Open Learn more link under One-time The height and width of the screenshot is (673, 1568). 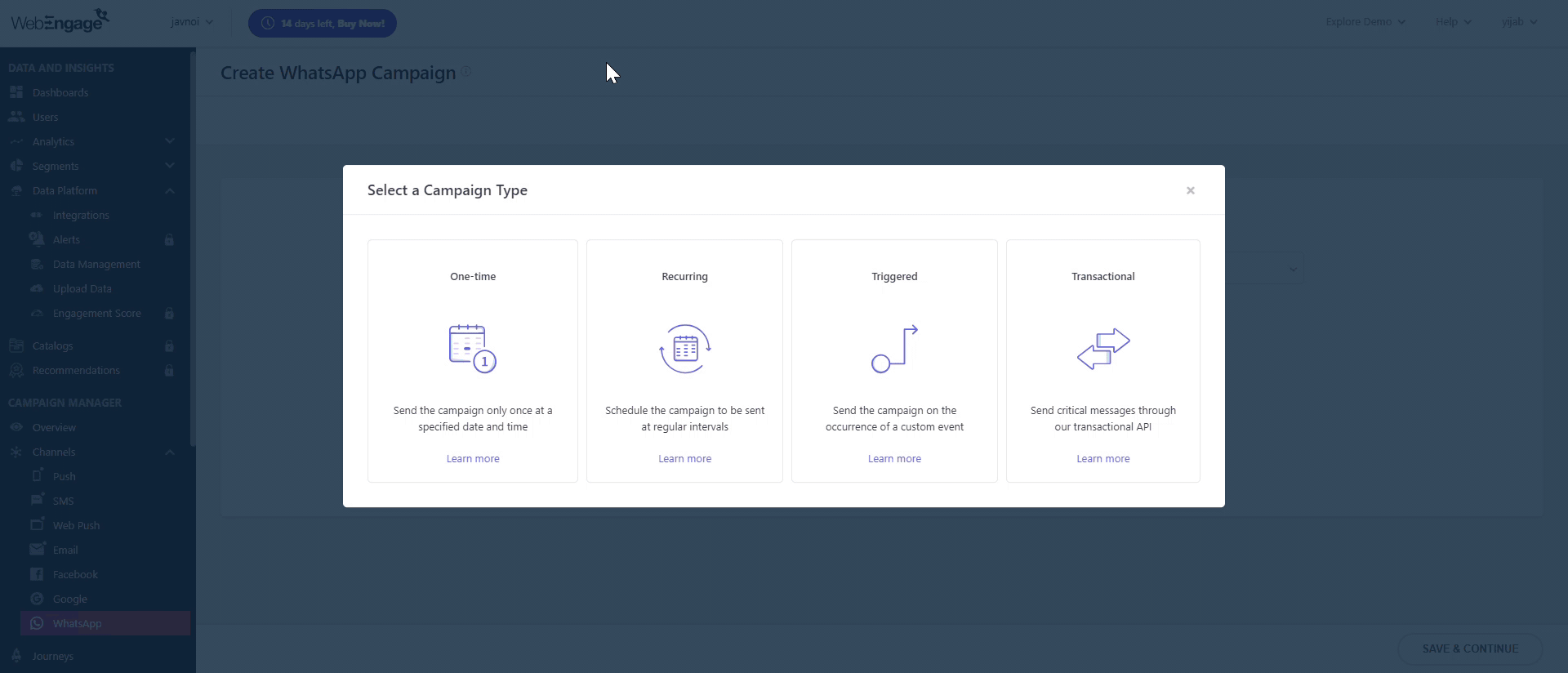tap(472, 459)
